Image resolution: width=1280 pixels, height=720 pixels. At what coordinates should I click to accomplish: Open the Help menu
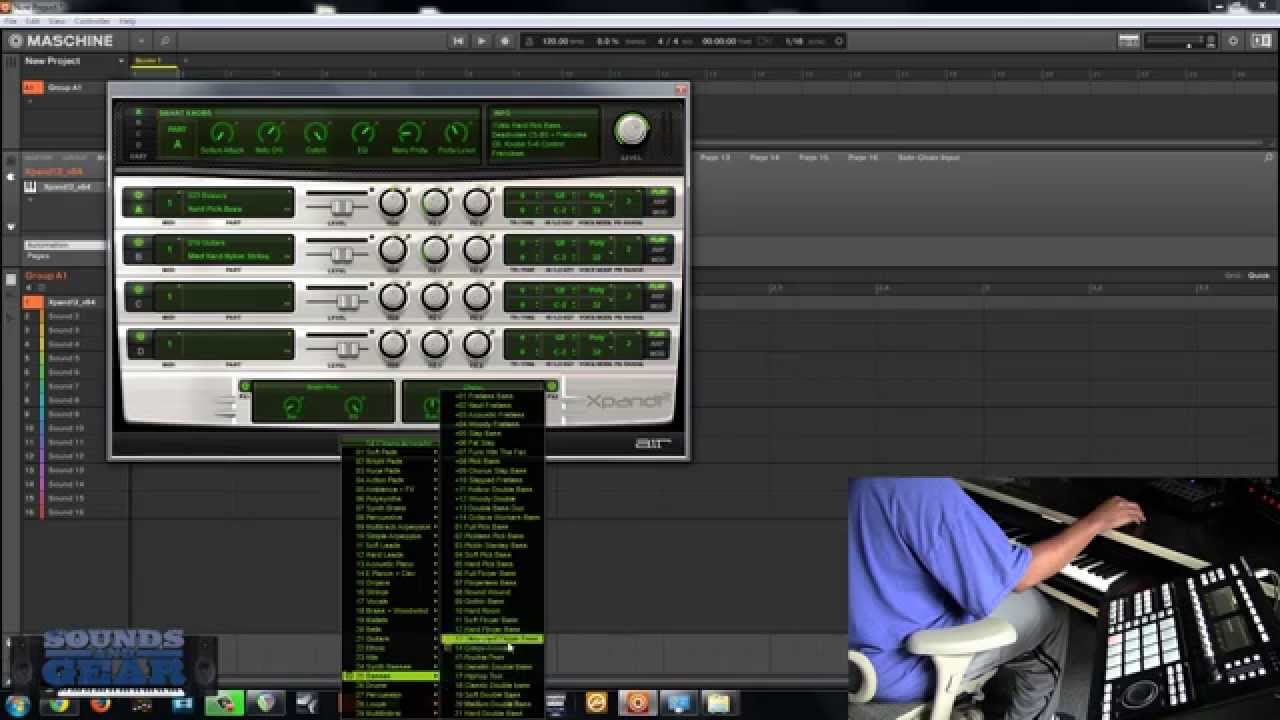(127, 21)
